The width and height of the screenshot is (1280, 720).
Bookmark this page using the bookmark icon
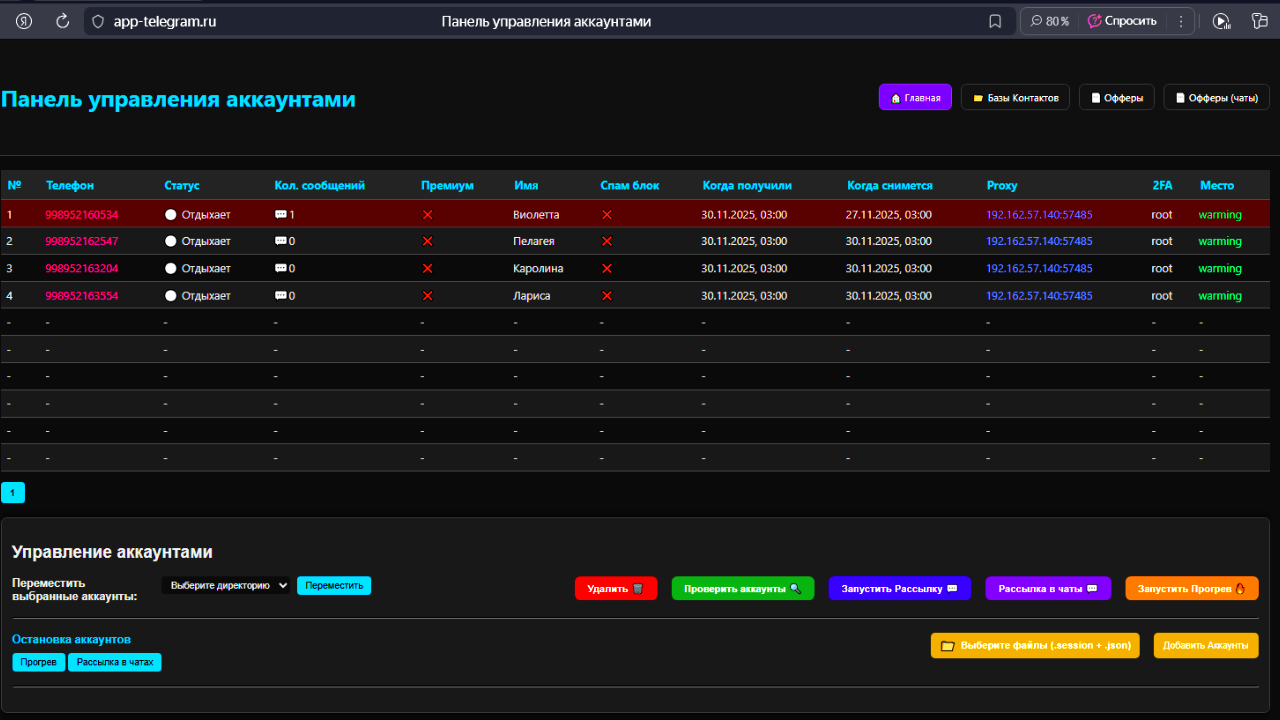point(995,21)
